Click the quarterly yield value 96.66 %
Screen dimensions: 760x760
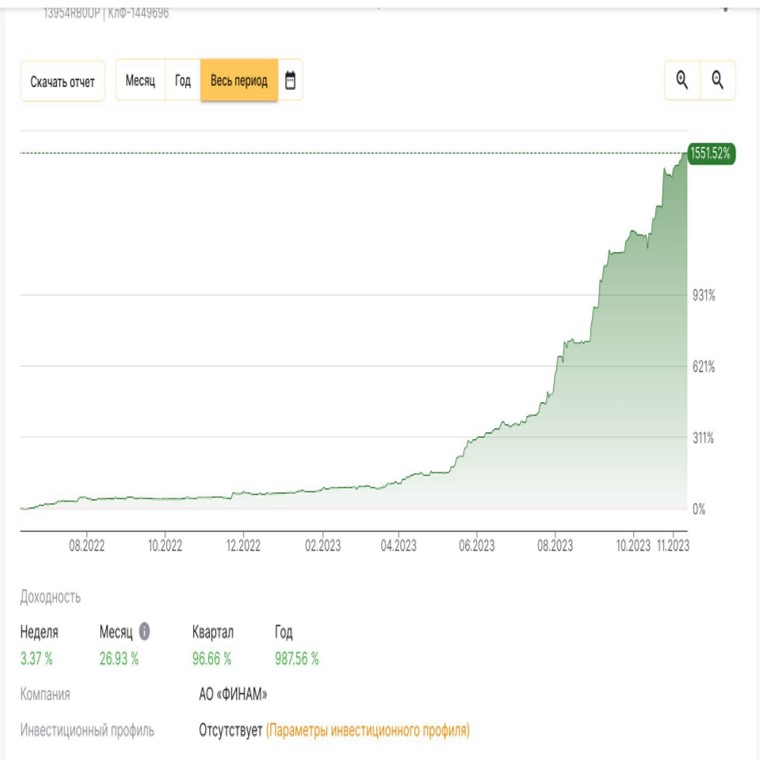212,659
